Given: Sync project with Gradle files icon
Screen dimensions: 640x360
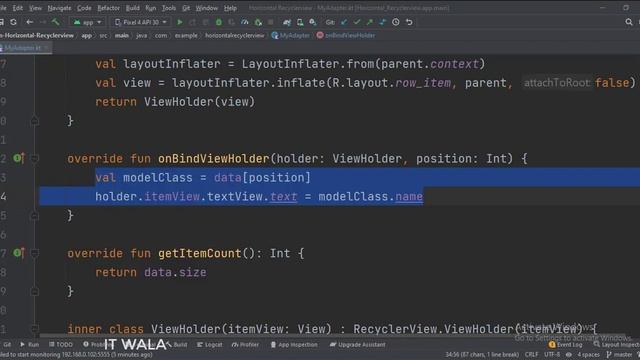Looking at the screenshot, I should [287, 22].
